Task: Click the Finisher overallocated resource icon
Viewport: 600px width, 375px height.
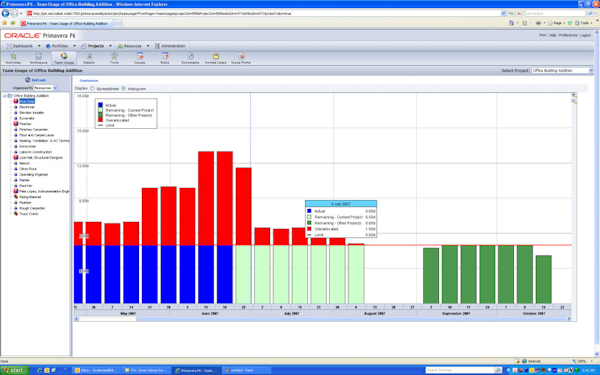Action: pos(16,124)
